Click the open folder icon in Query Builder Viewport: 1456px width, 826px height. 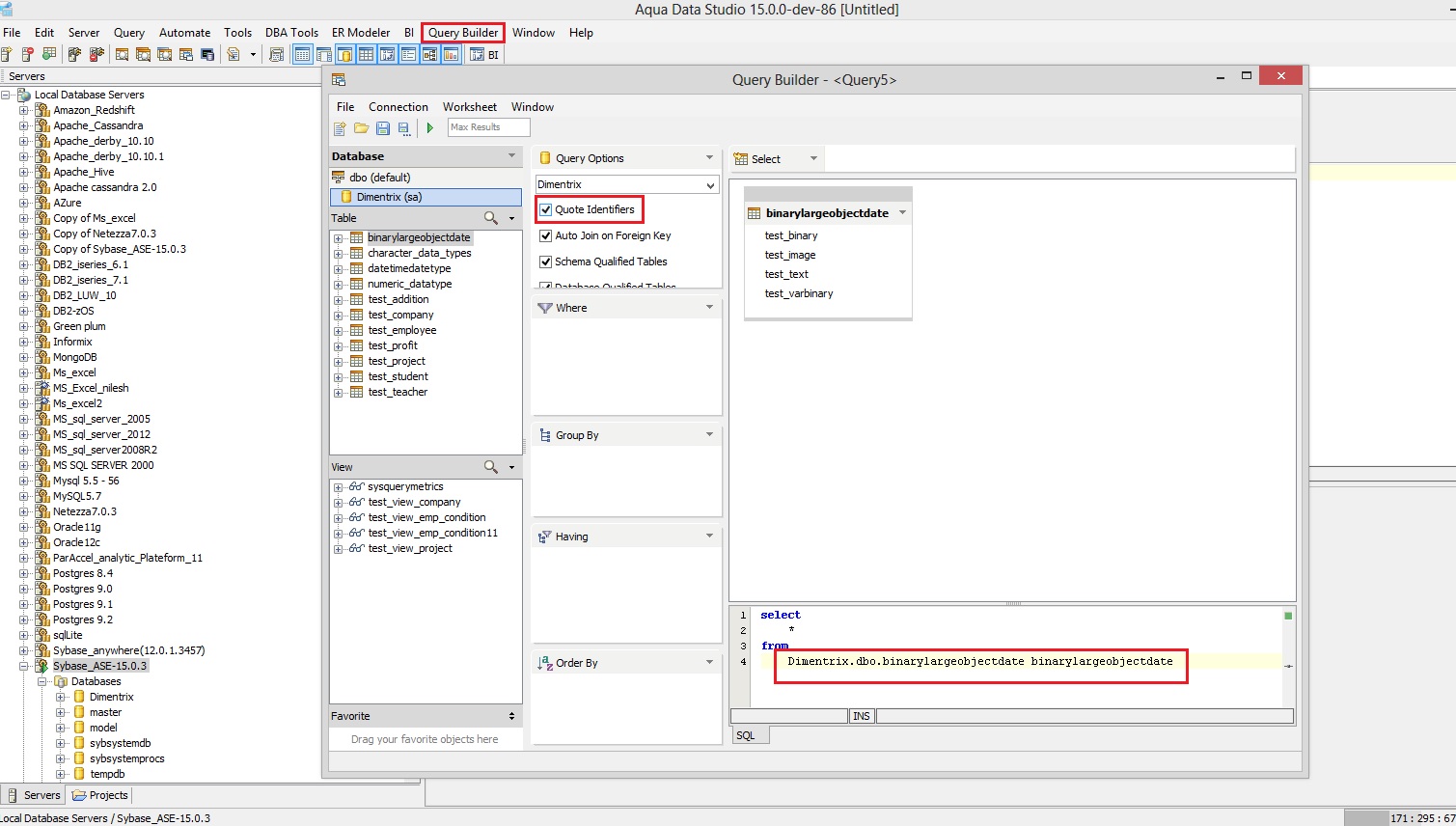[x=361, y=128]
